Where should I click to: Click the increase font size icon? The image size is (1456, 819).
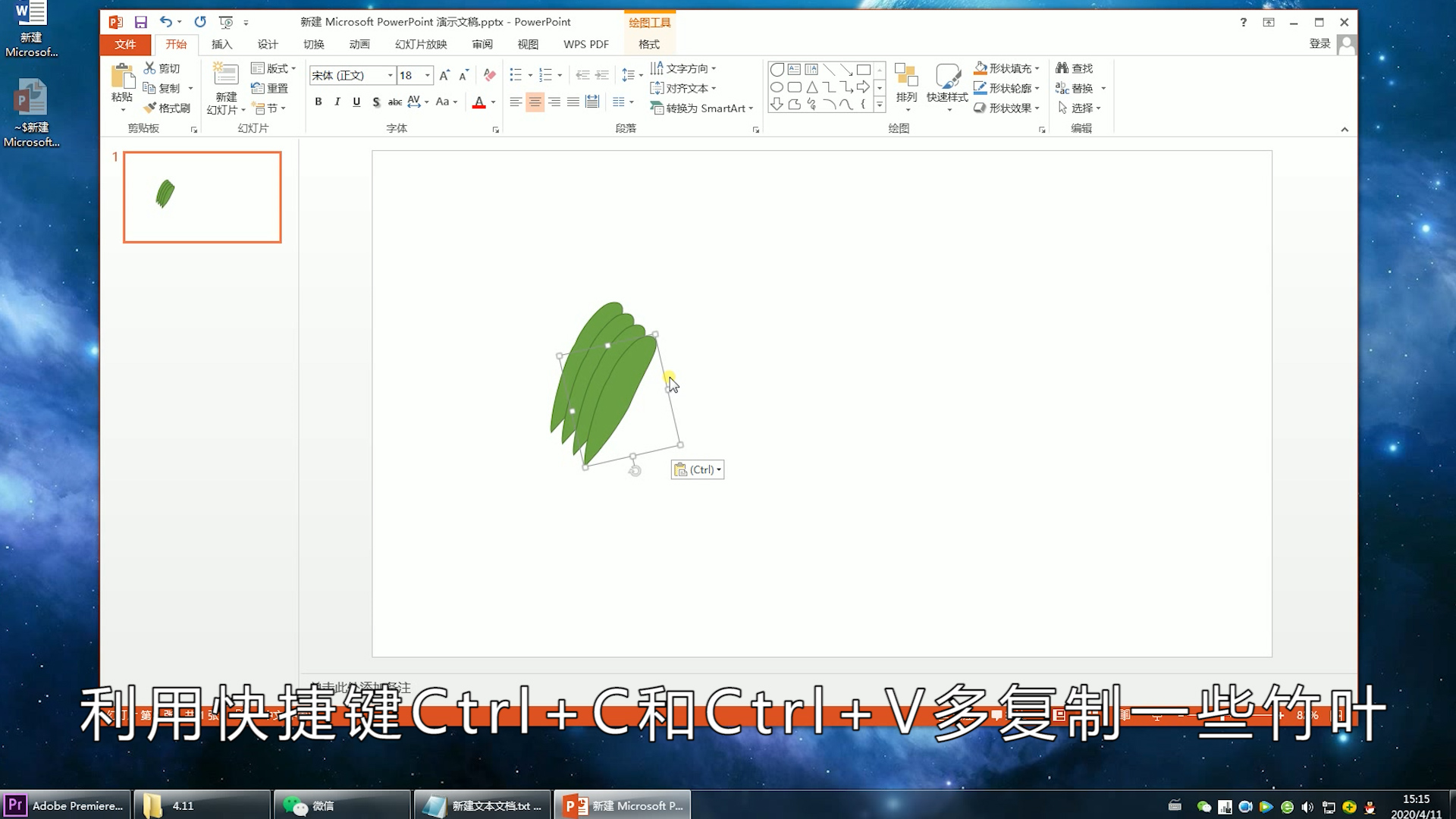pos(444,75)
